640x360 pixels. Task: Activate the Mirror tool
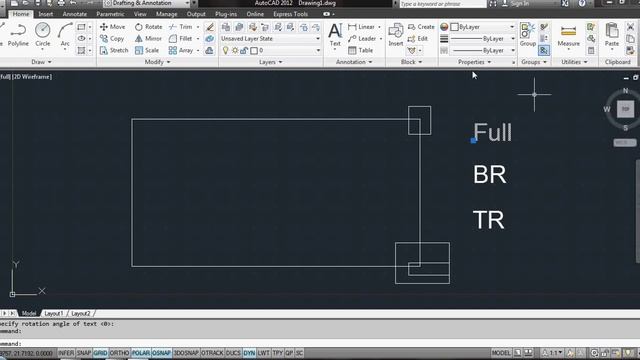click(x=148, y=39)
